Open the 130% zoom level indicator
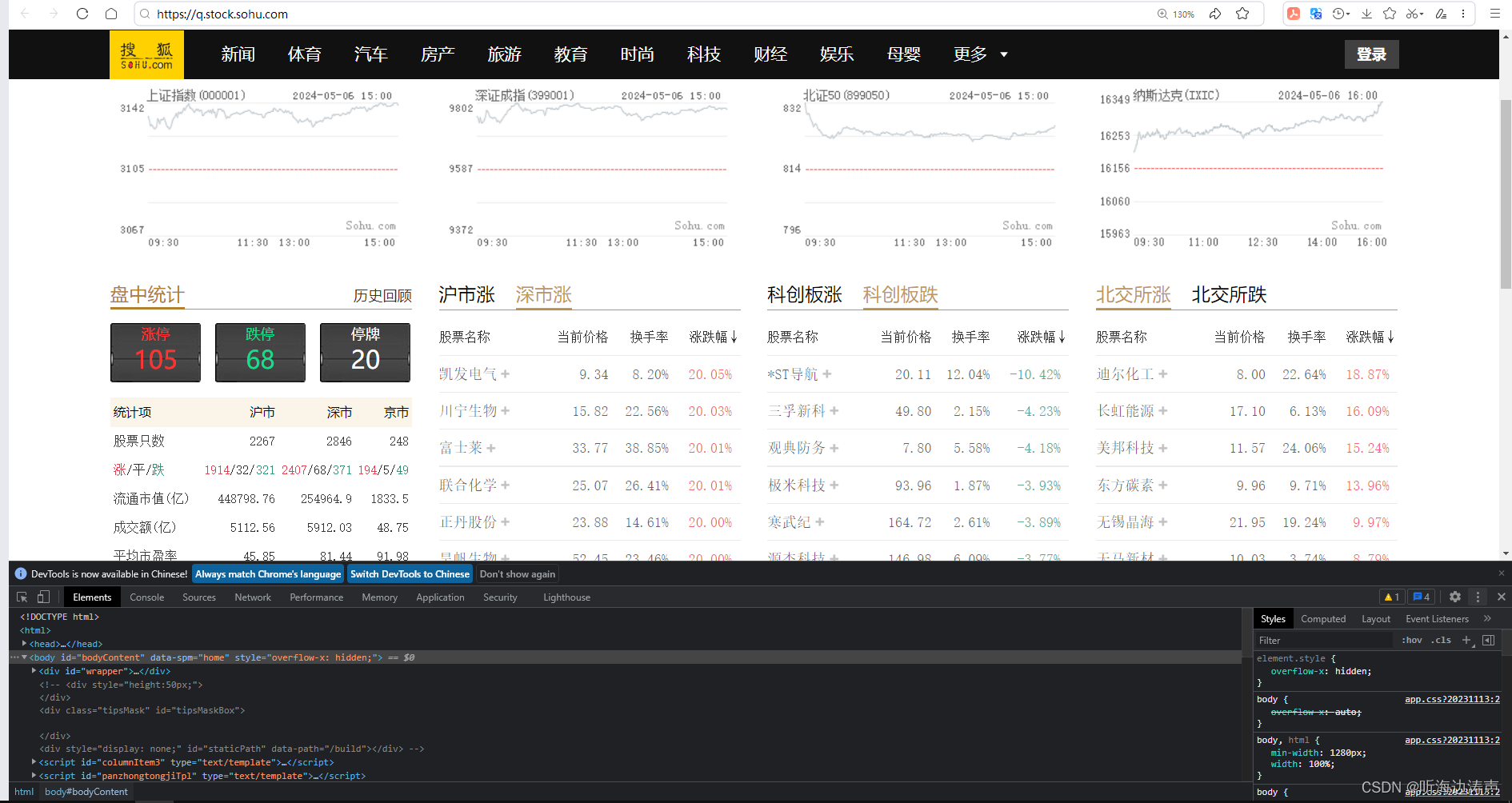Screen dimensions: 1512x803 tap(1176, 14)
